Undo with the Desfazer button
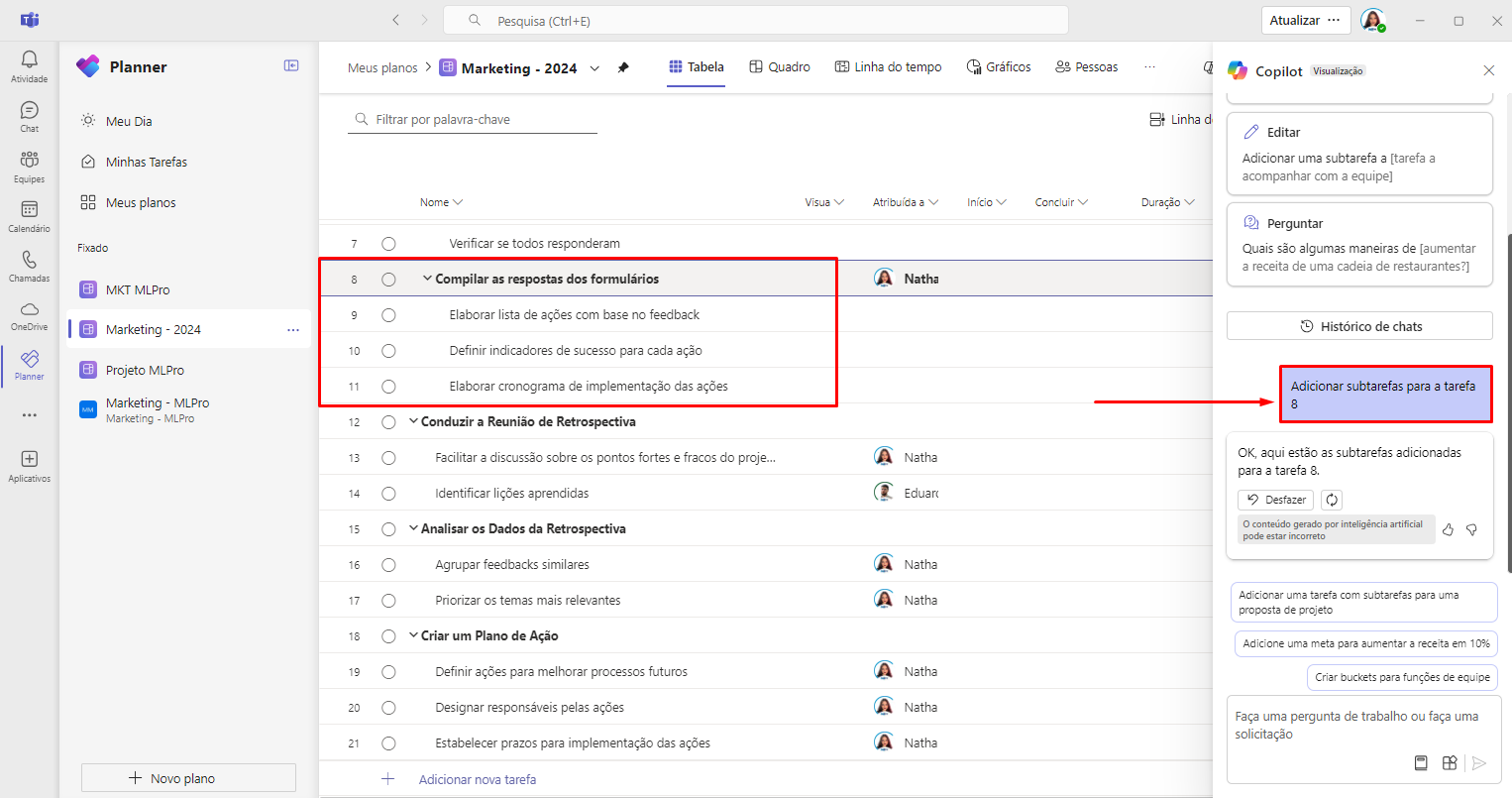1512x798 pixels. 1275,500
